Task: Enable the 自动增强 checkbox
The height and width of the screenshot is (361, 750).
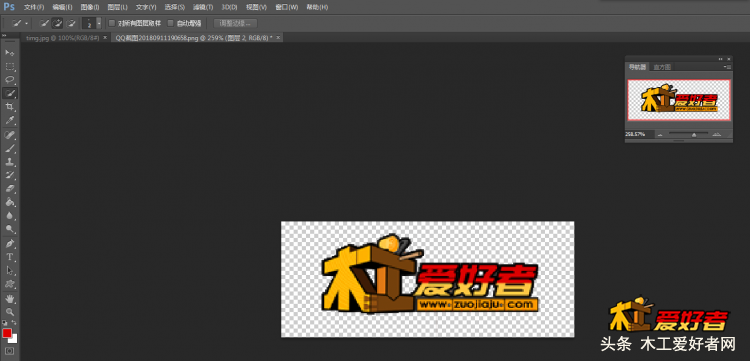Action: [x=170, y=23]
